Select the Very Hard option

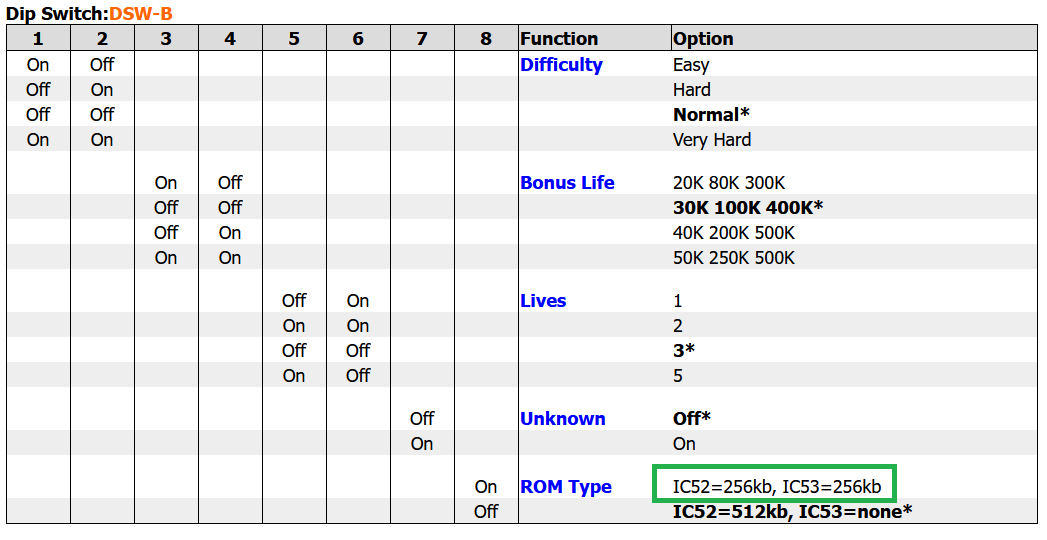(x=712, y=140)
